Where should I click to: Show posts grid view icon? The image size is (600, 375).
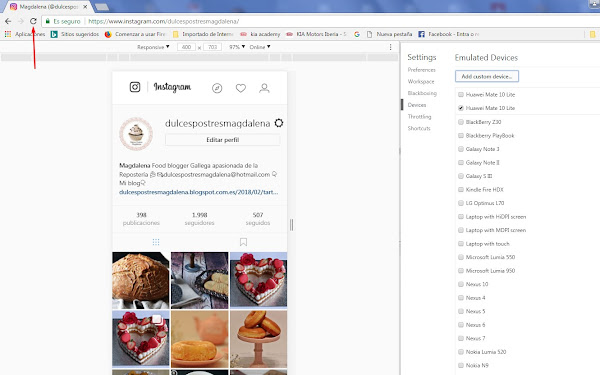click(156, 242)
